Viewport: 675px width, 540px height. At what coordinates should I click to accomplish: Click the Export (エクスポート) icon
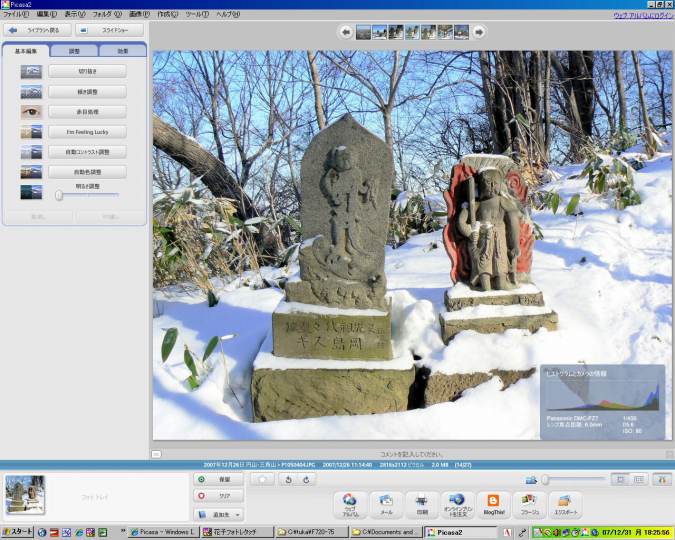pyautogui.click(x=565, y=502)
